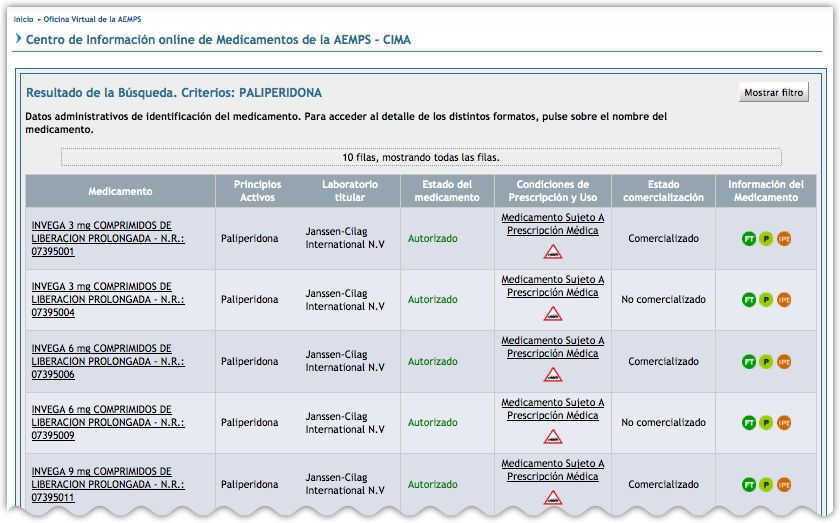Click IPE icon in the 07395006 row
840x523 pixels.
(784, 362)
